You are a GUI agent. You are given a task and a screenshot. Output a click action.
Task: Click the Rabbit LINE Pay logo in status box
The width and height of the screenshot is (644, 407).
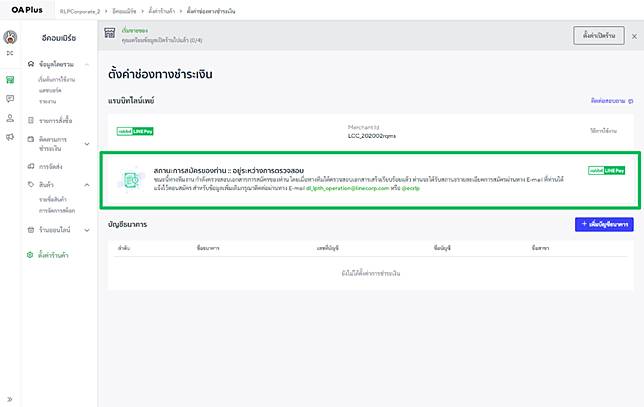606,171
